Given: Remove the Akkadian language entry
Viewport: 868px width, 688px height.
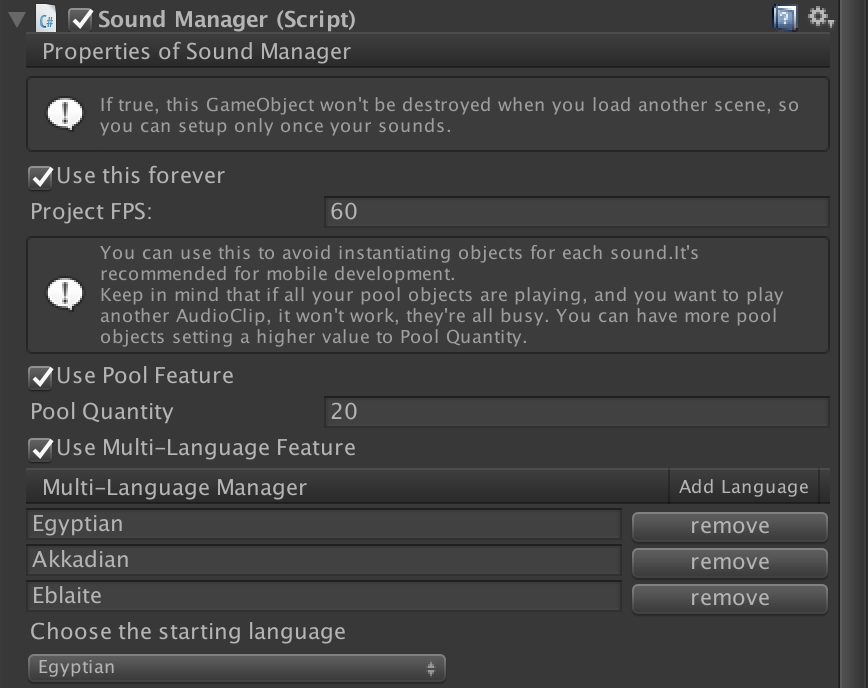Looking at the screenshot, I should 729,562.
